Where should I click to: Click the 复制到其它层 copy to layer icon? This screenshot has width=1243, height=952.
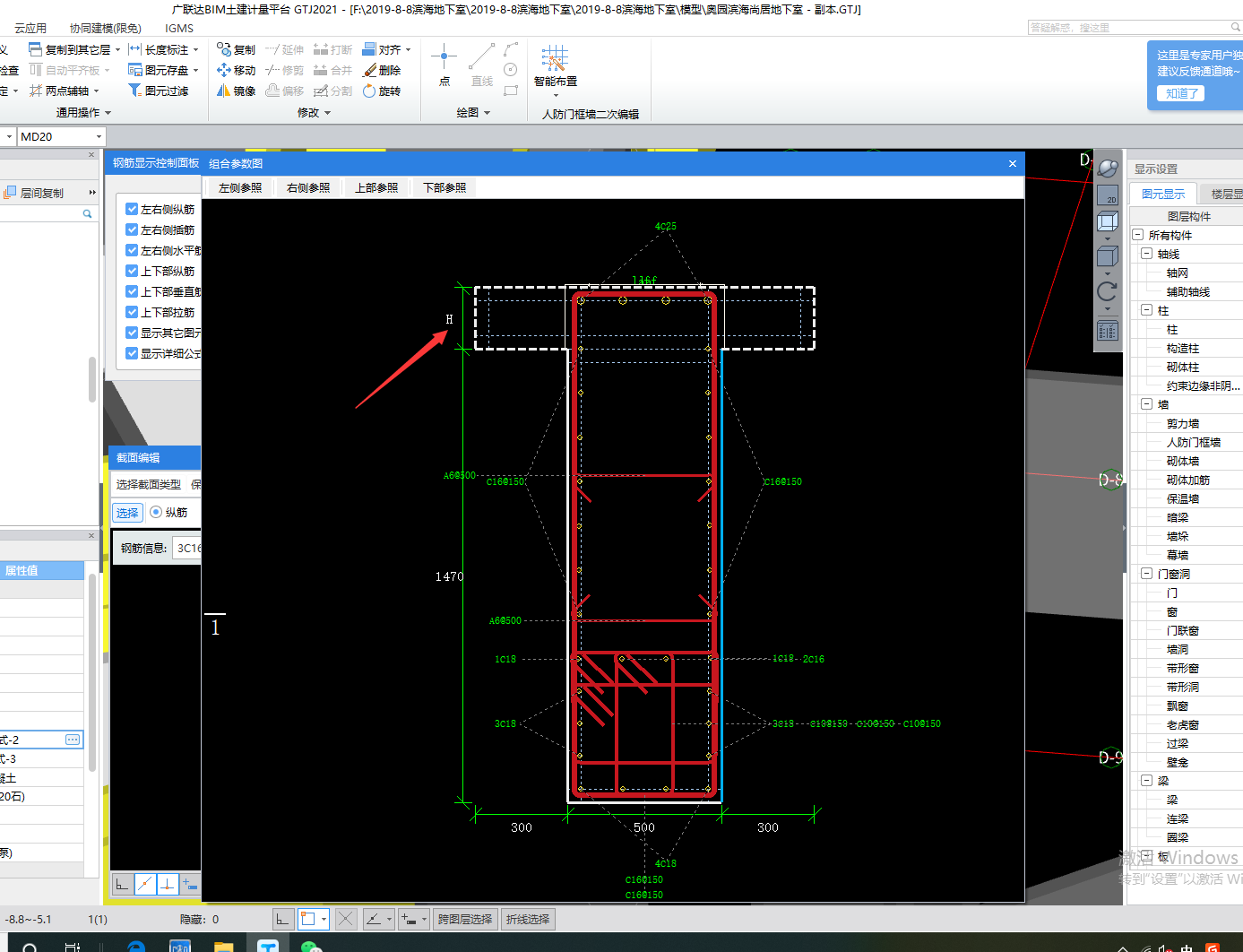(x=36, y=49)
